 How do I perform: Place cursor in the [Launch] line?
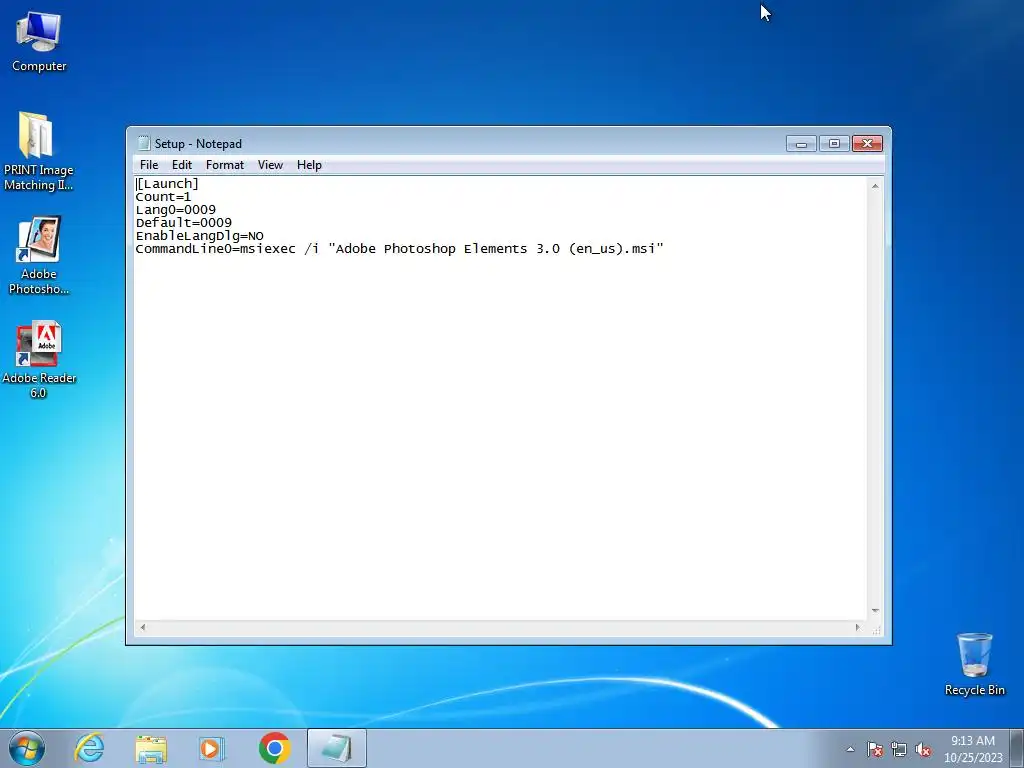tap(167, 184)
